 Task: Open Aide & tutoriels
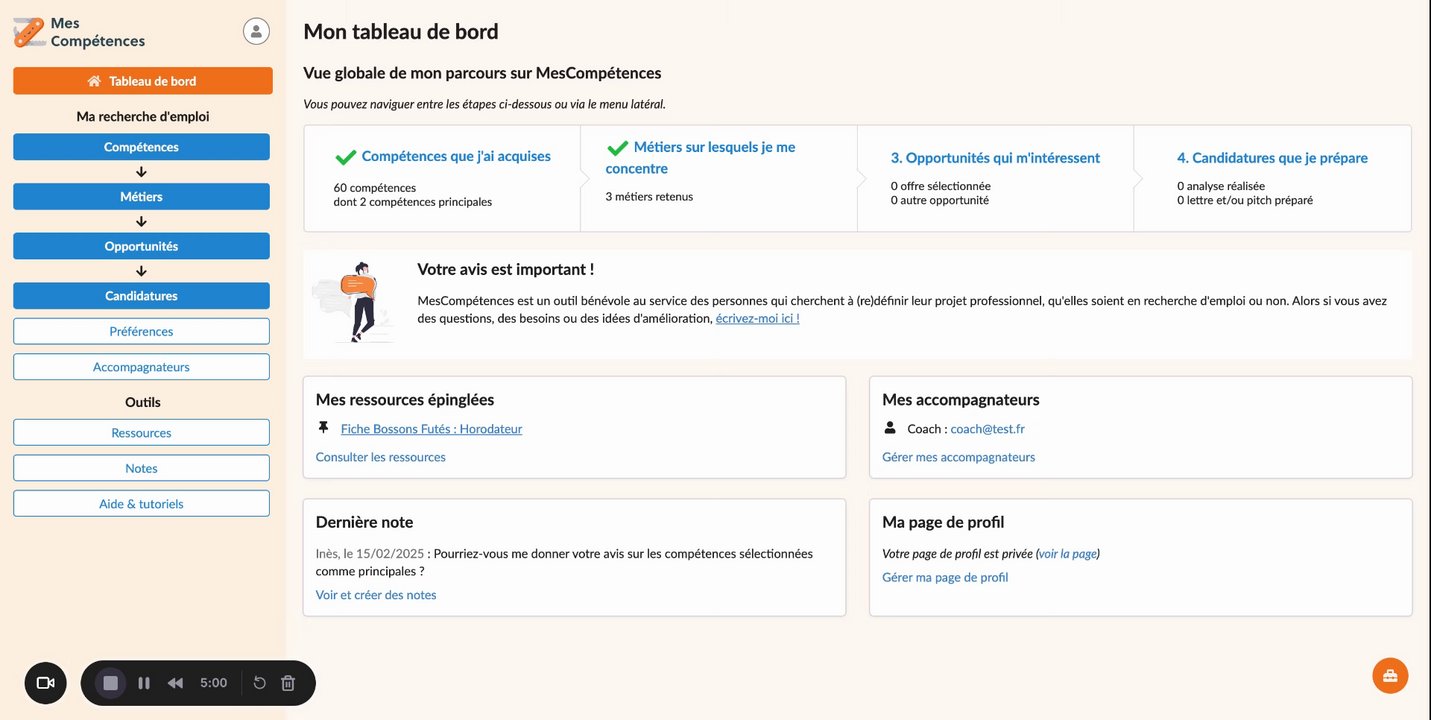click(141, 504)
